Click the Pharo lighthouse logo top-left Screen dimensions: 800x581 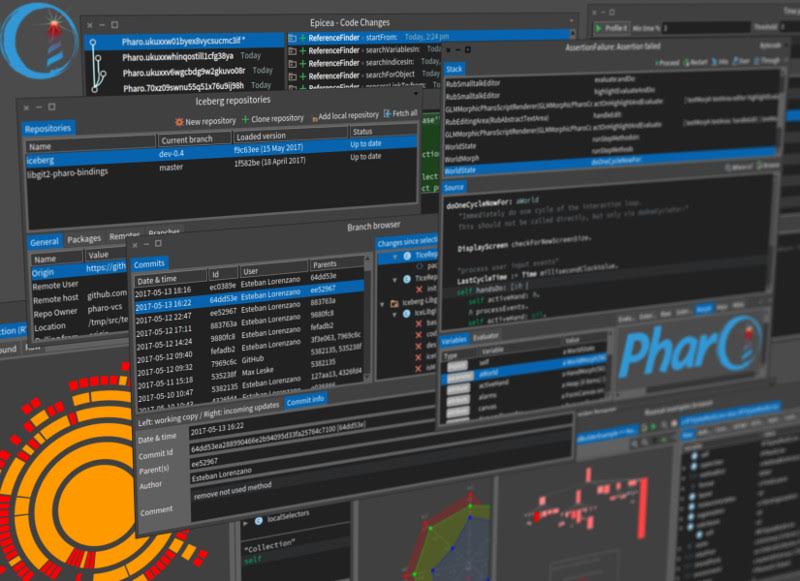point(40,41)
